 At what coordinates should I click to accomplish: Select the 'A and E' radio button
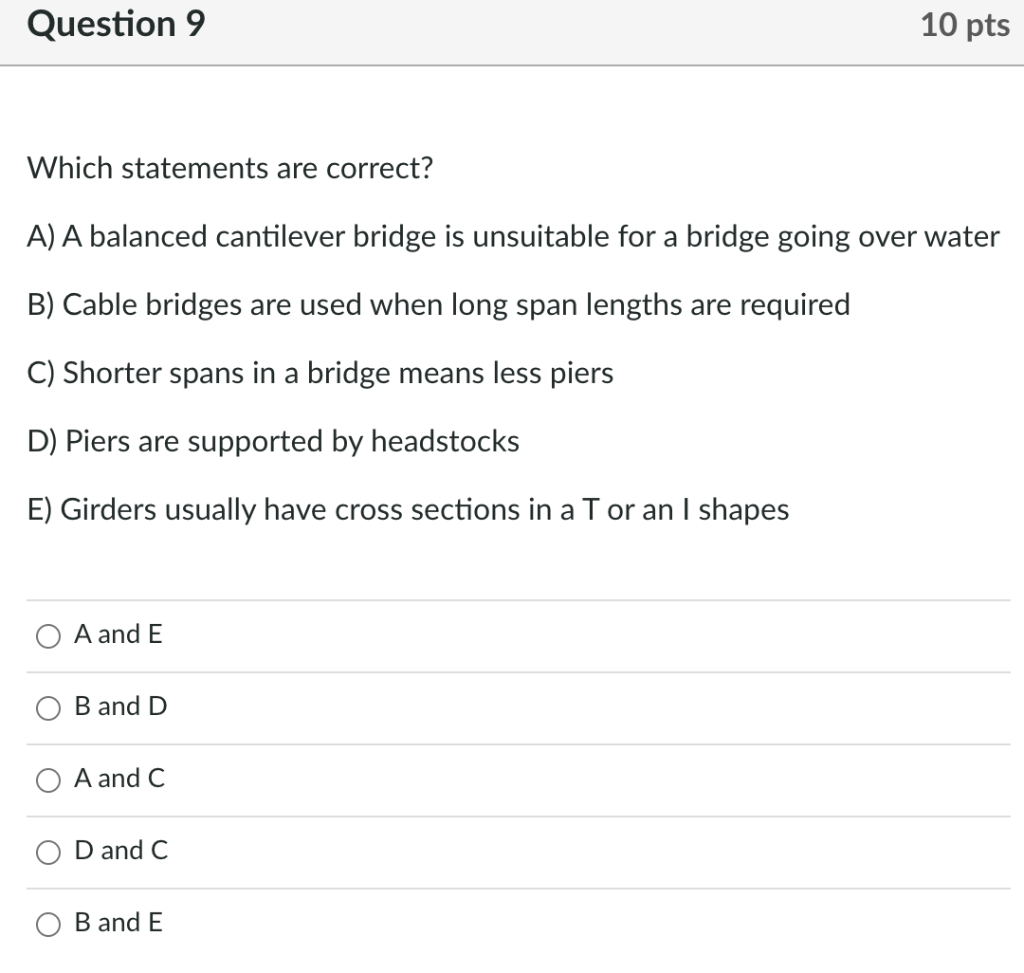[49, 636]
